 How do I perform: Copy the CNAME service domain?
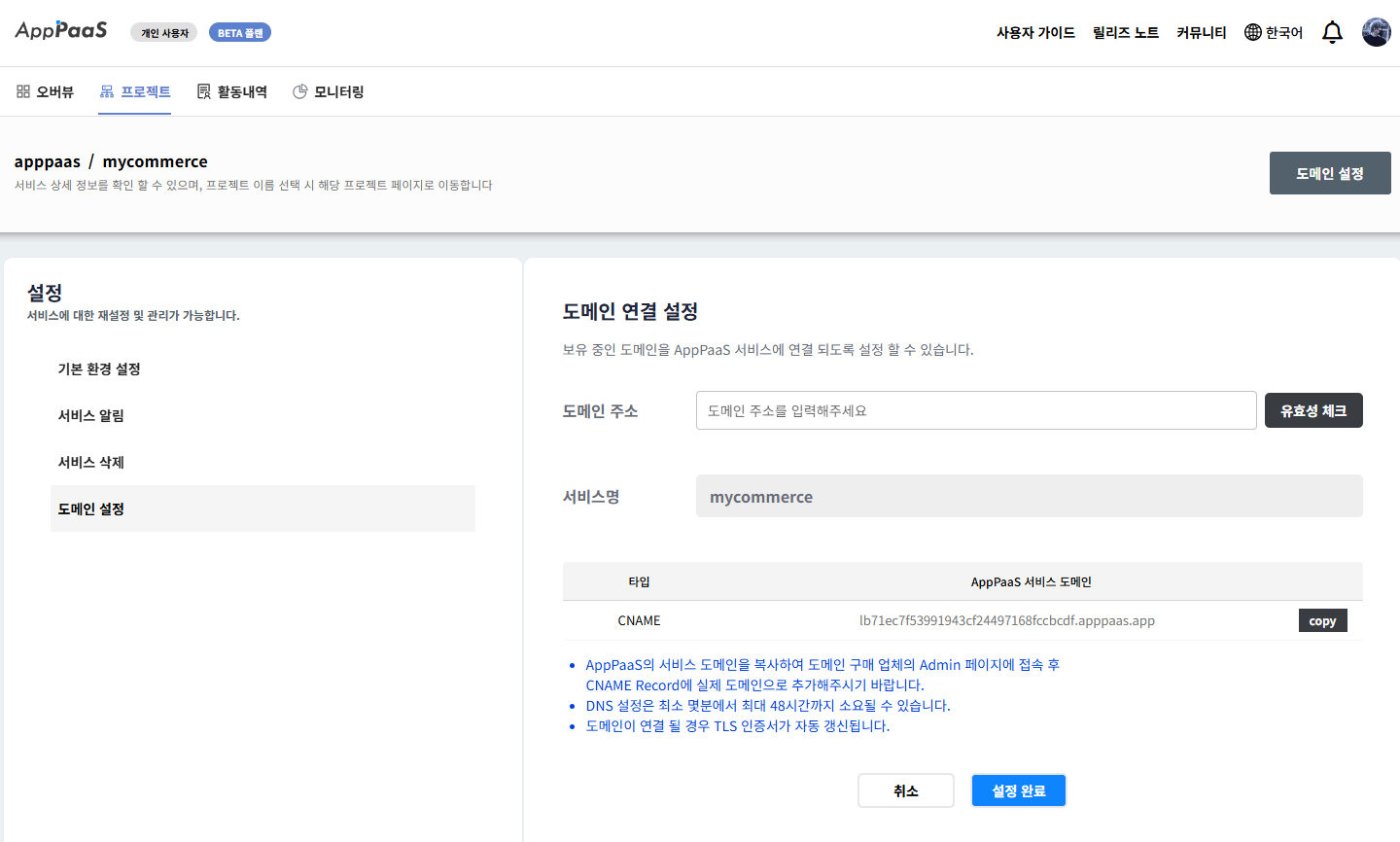[1322, 620]
